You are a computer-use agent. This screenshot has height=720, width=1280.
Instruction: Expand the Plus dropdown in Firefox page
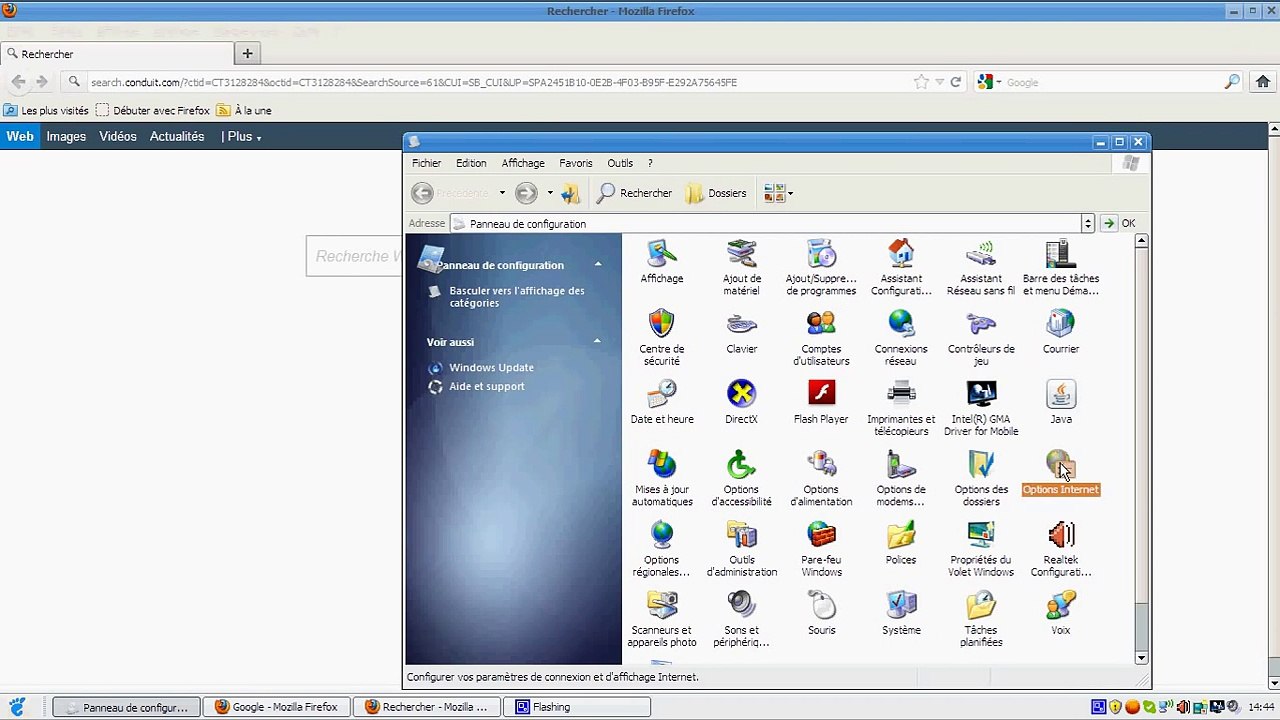[x=241, y=136]
